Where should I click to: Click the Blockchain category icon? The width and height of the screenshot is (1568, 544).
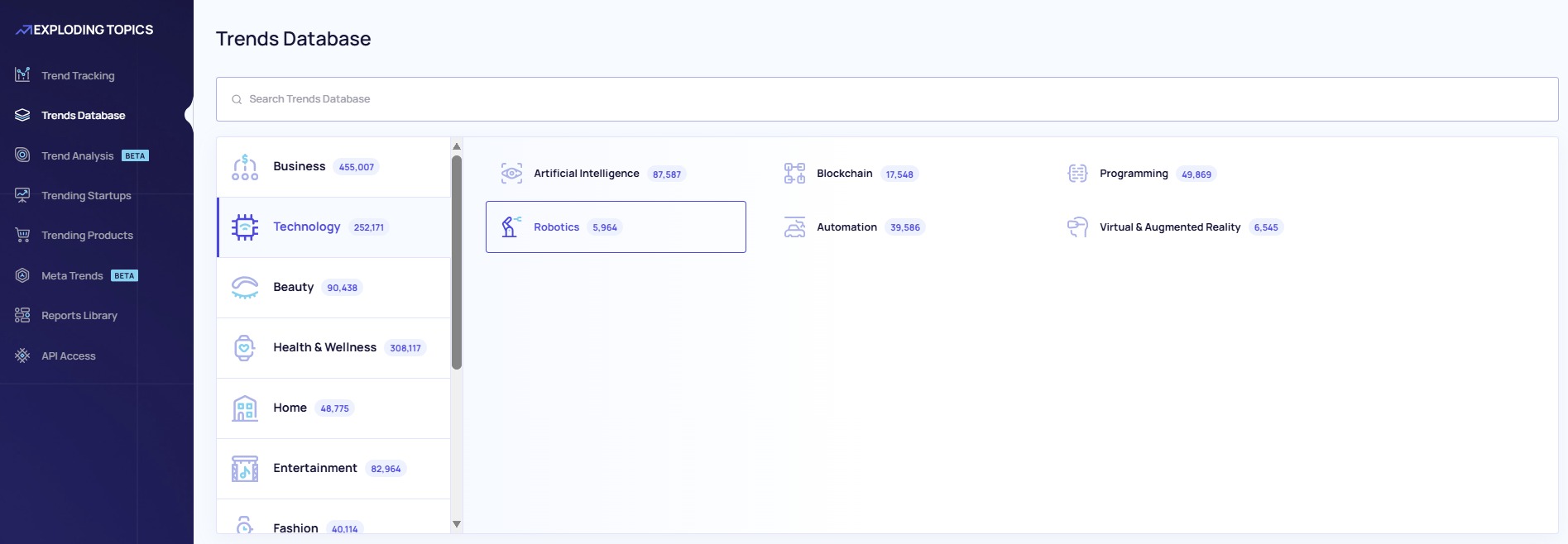[794, 174]
